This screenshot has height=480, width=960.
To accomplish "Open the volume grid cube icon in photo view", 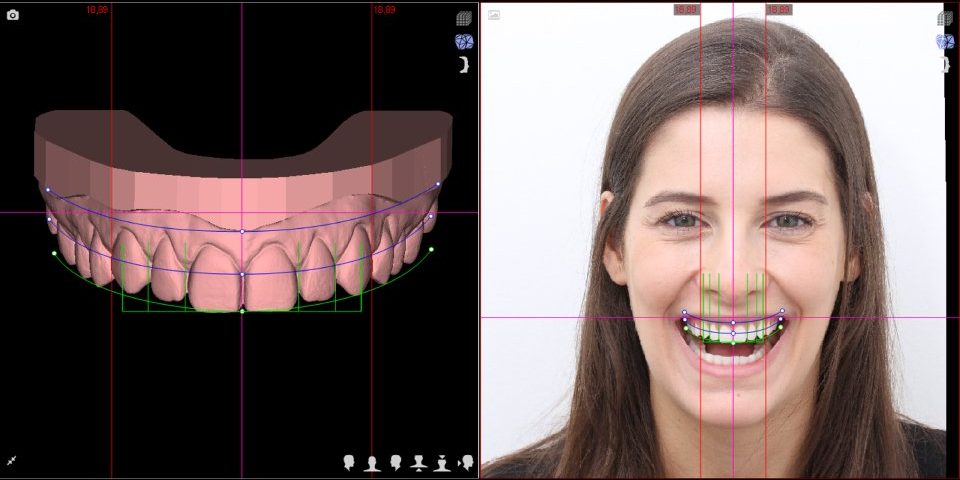I will coord(945,19).
